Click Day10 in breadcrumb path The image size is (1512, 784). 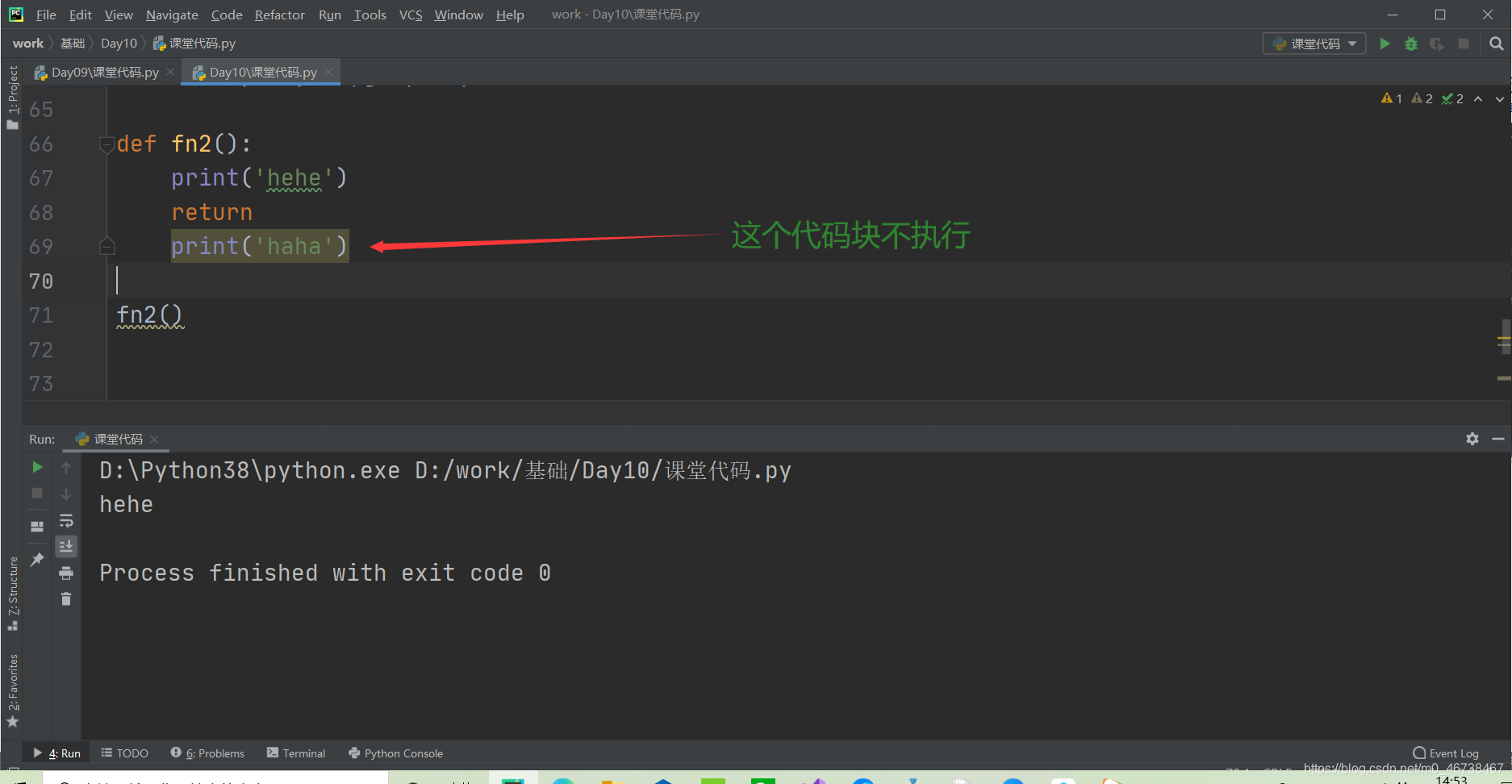tap(119, 44)
